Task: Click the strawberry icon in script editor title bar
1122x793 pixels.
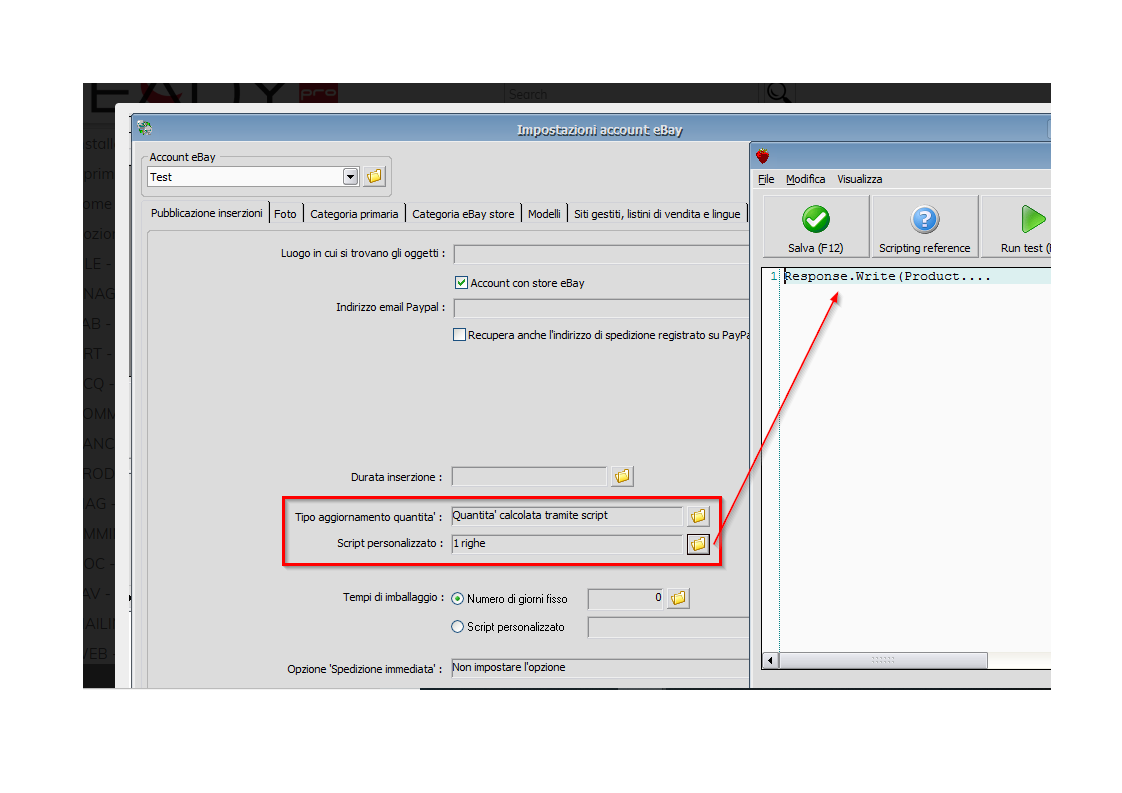Action: tap(763, 155)
